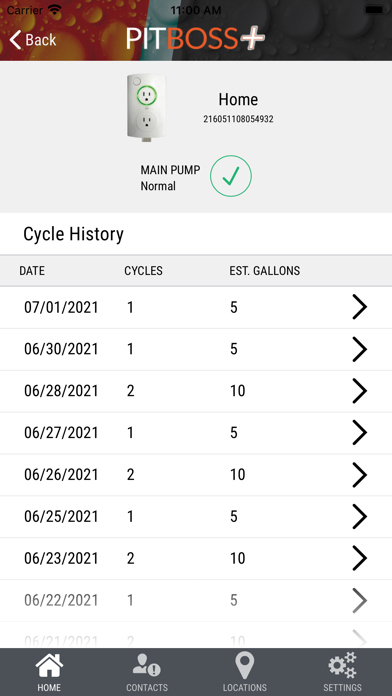The width and height of the screenshot is (392, 696).
Task: Open the 06/26/2021 cycle row arrow
Action: 360,475
